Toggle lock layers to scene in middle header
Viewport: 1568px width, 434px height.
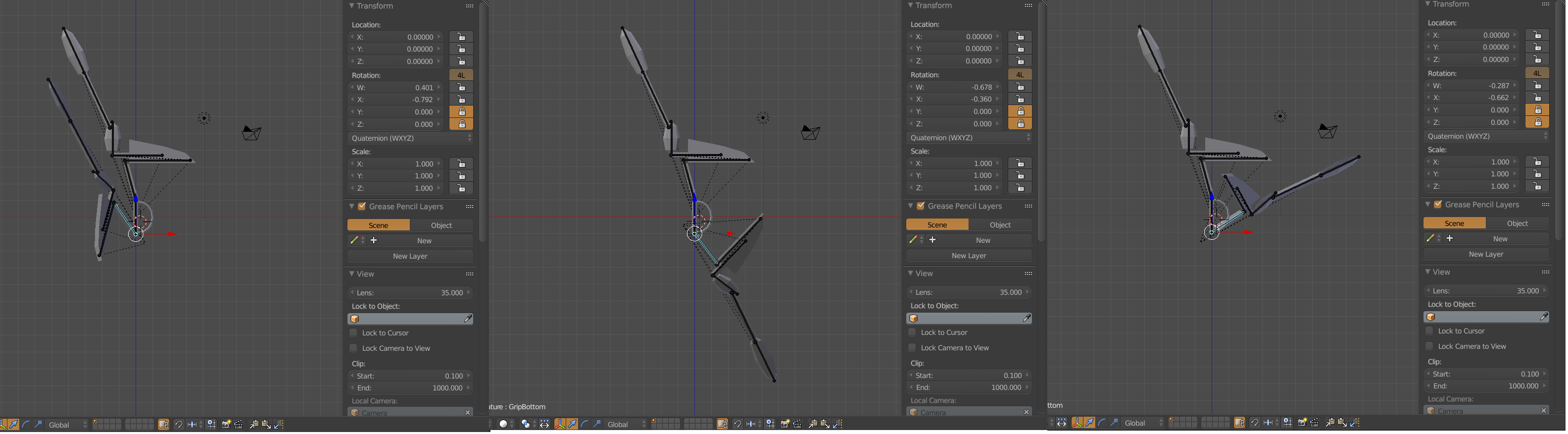pyautogui.click(x=723, y=424)
